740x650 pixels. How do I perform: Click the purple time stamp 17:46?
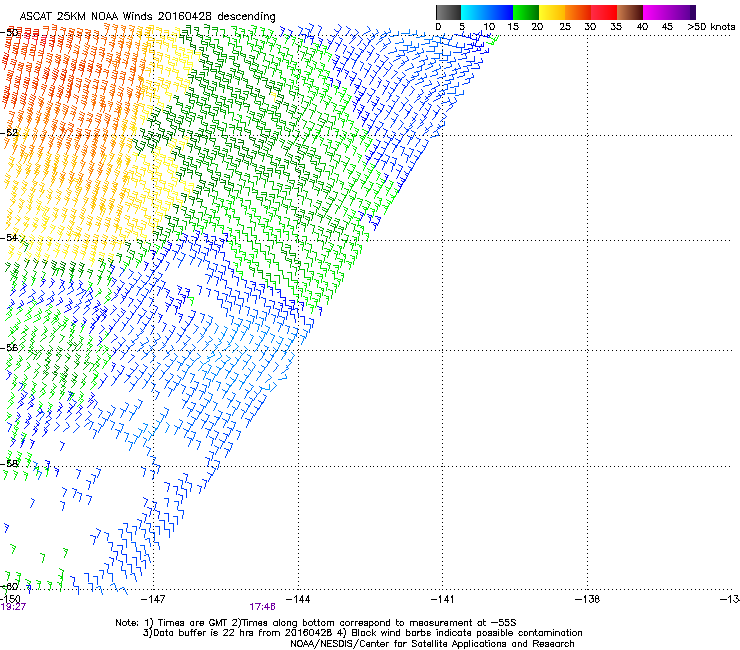(x=262, y=607)
